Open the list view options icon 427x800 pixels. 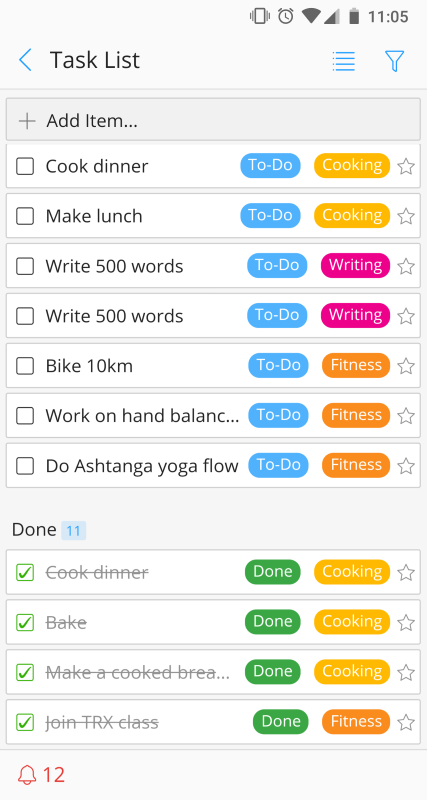pos(343,61)
